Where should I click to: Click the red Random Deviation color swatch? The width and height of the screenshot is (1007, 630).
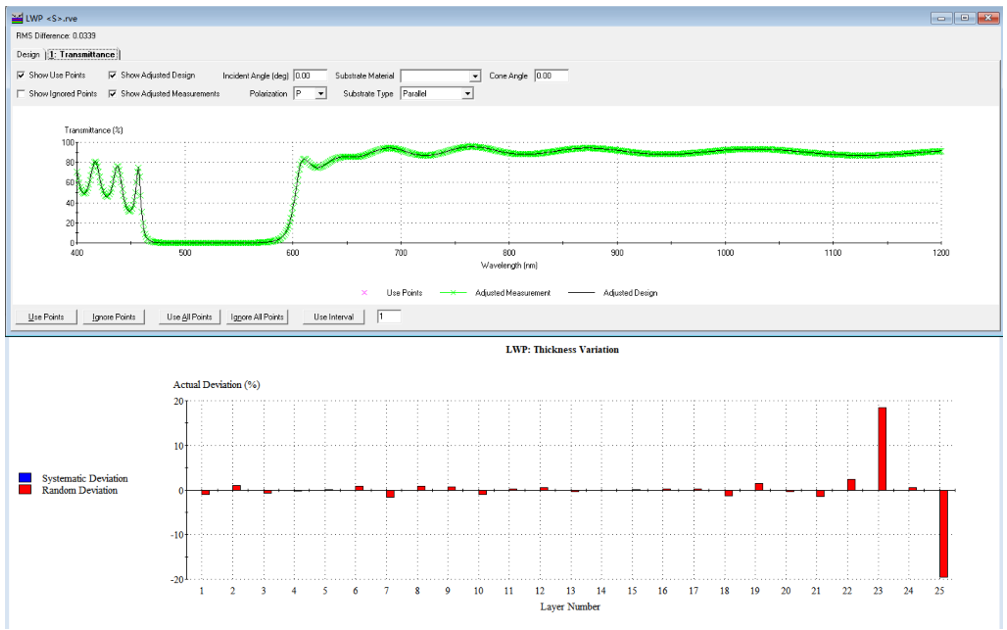click(x=25, y=490)
